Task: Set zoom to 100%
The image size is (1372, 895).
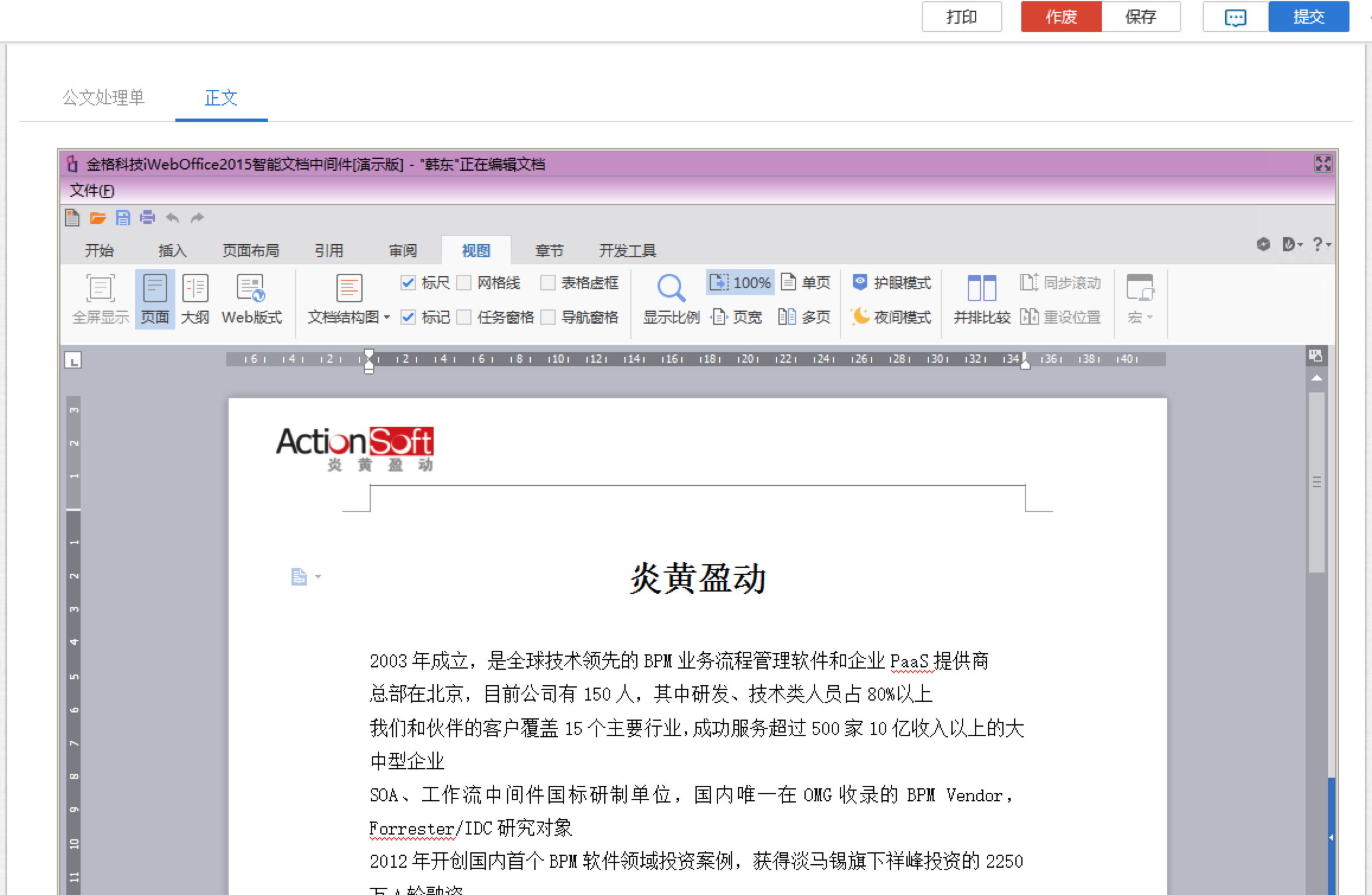Action: coord(741,283)
